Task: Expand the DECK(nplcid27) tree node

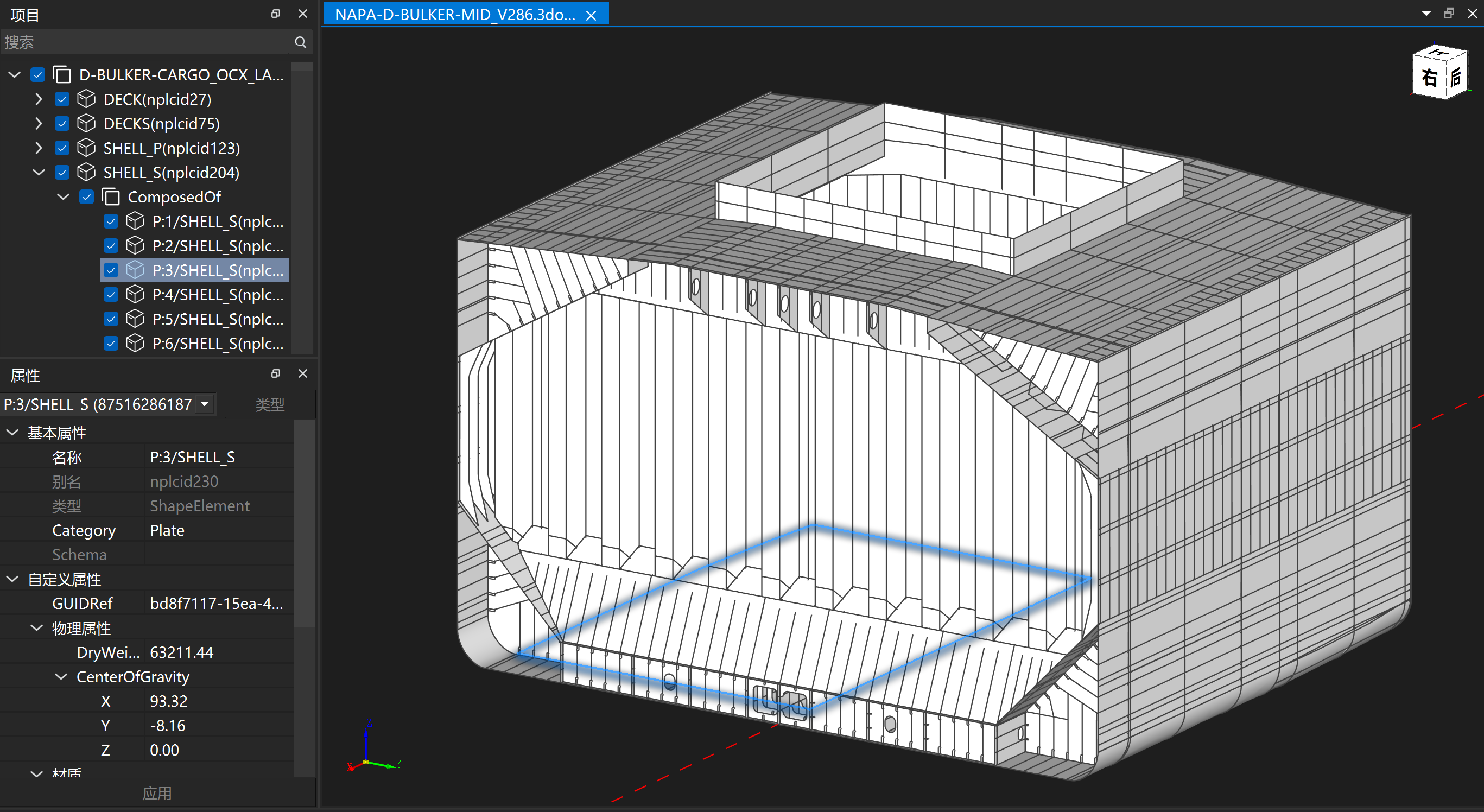Action: (x=38, y=99)
